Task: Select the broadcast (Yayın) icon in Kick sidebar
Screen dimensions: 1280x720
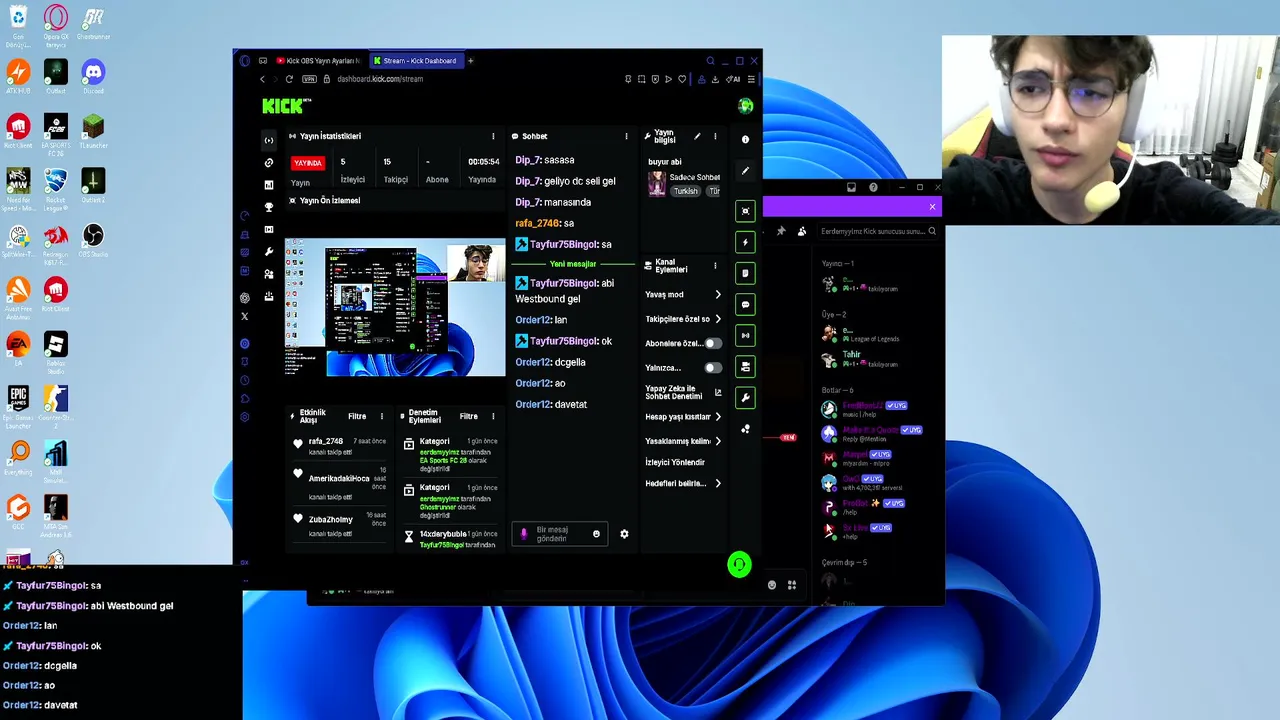Action: [x=268, y=140]
